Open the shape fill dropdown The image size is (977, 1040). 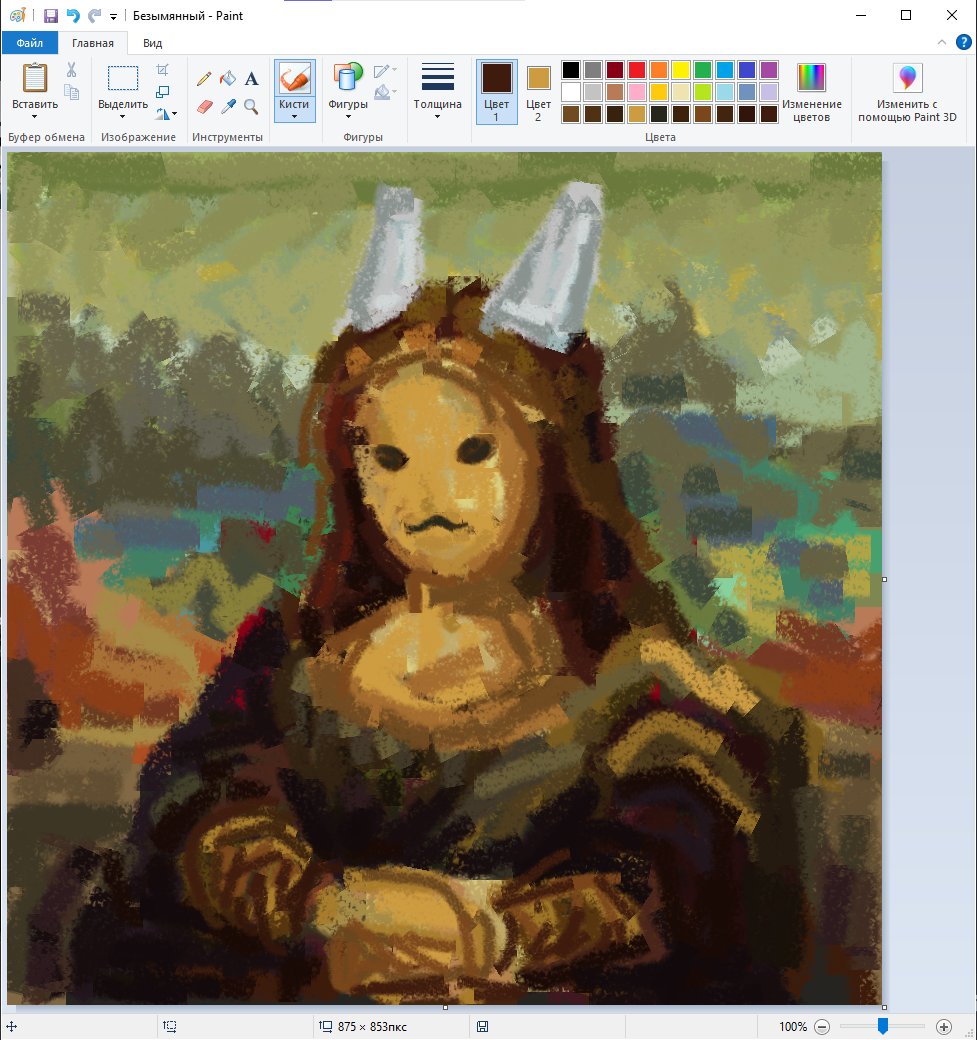pyautogui.click(x=385, y=92)
